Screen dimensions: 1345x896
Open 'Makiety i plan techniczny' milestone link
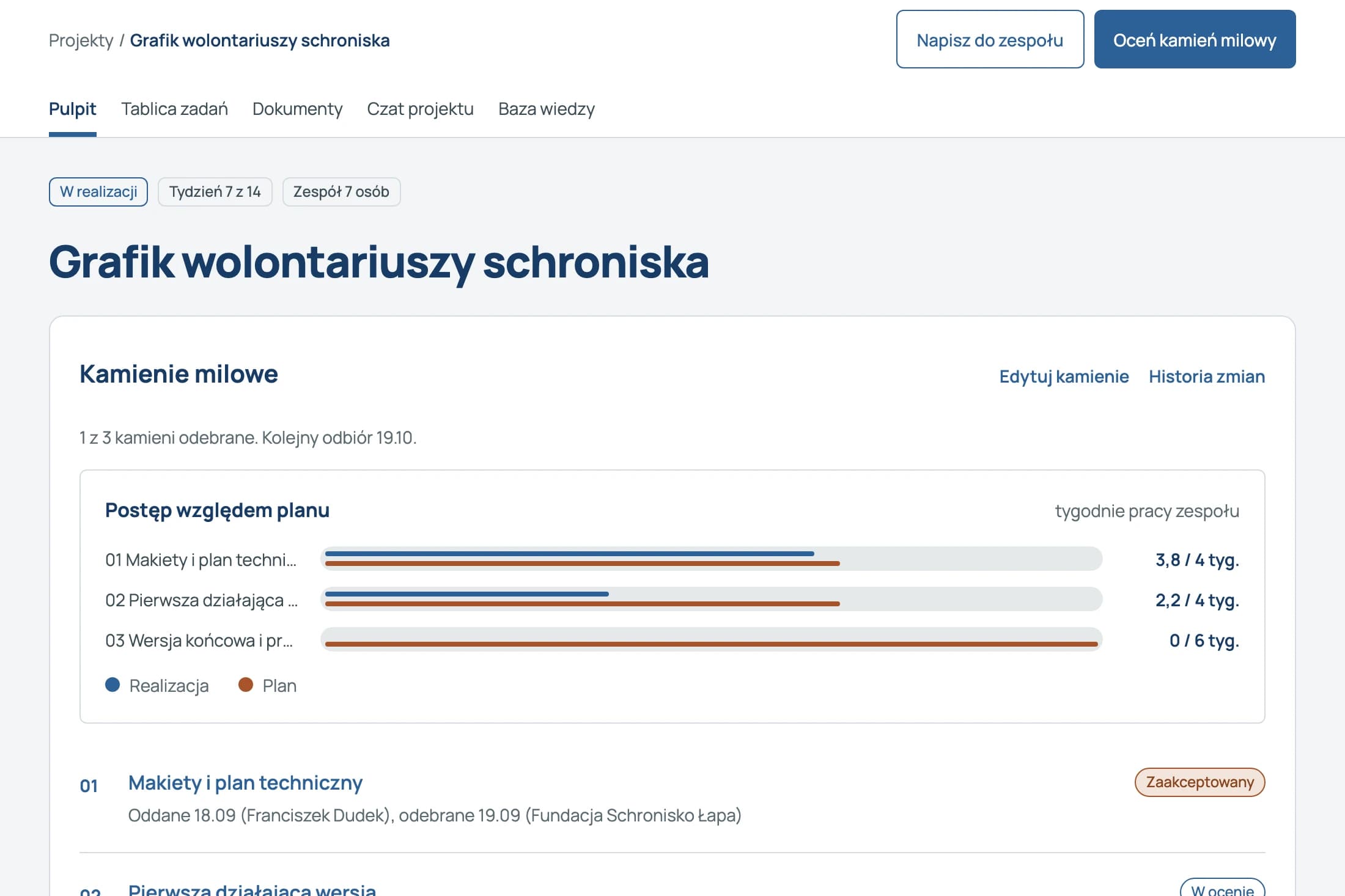pyautogui.click(x=245, y=783)
